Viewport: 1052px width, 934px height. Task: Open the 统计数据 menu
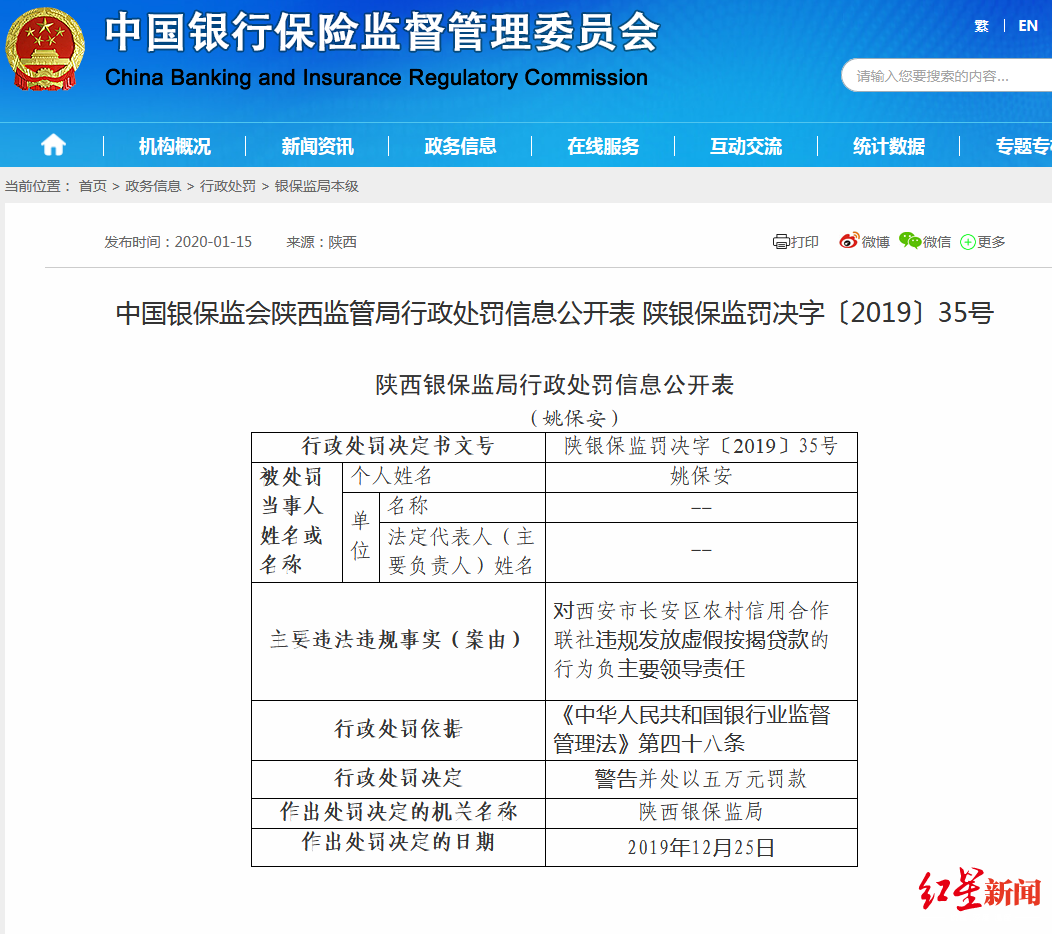click(x=889, y=146)
